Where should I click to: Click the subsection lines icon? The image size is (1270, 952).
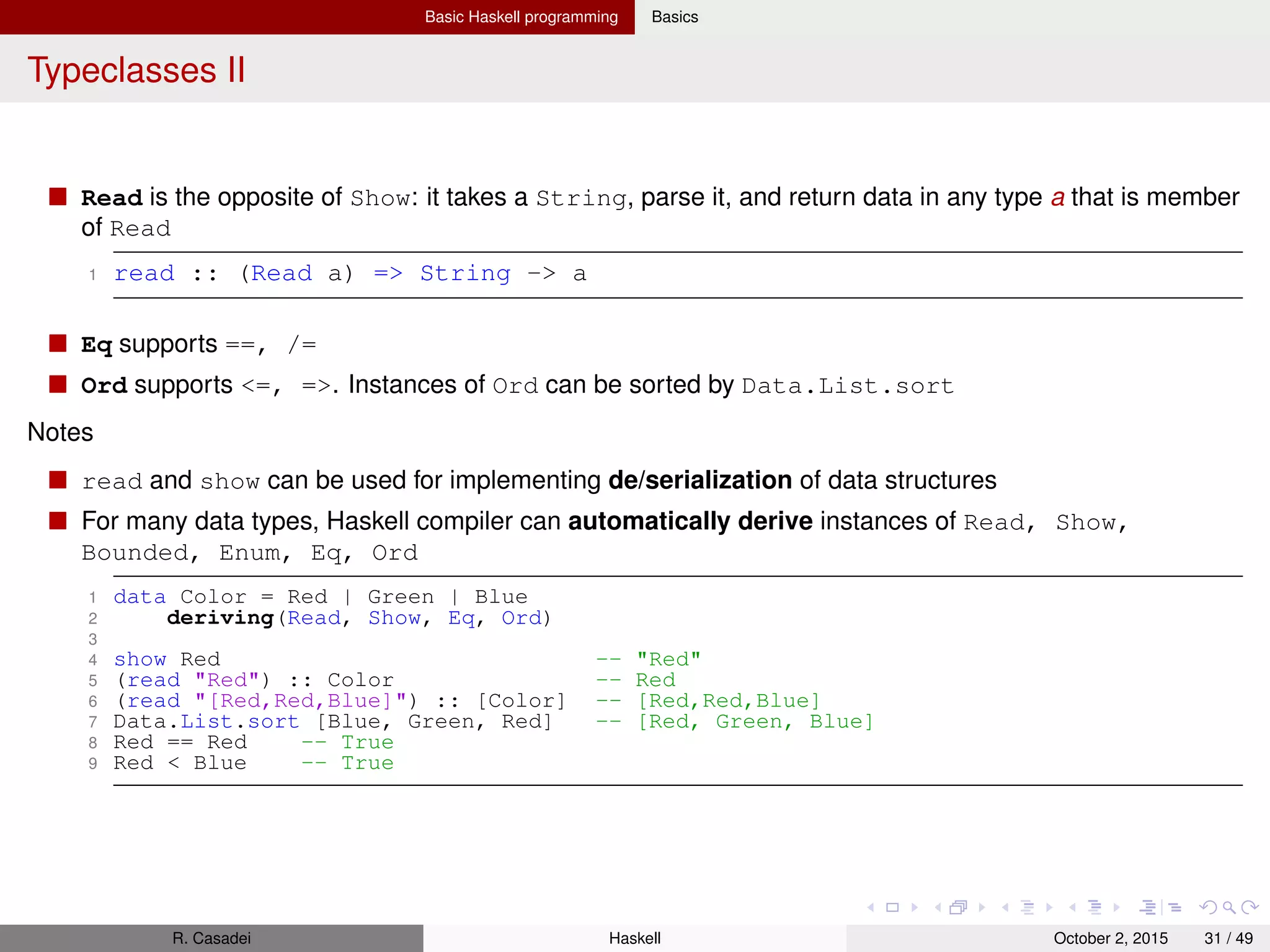click(1028, 907)
